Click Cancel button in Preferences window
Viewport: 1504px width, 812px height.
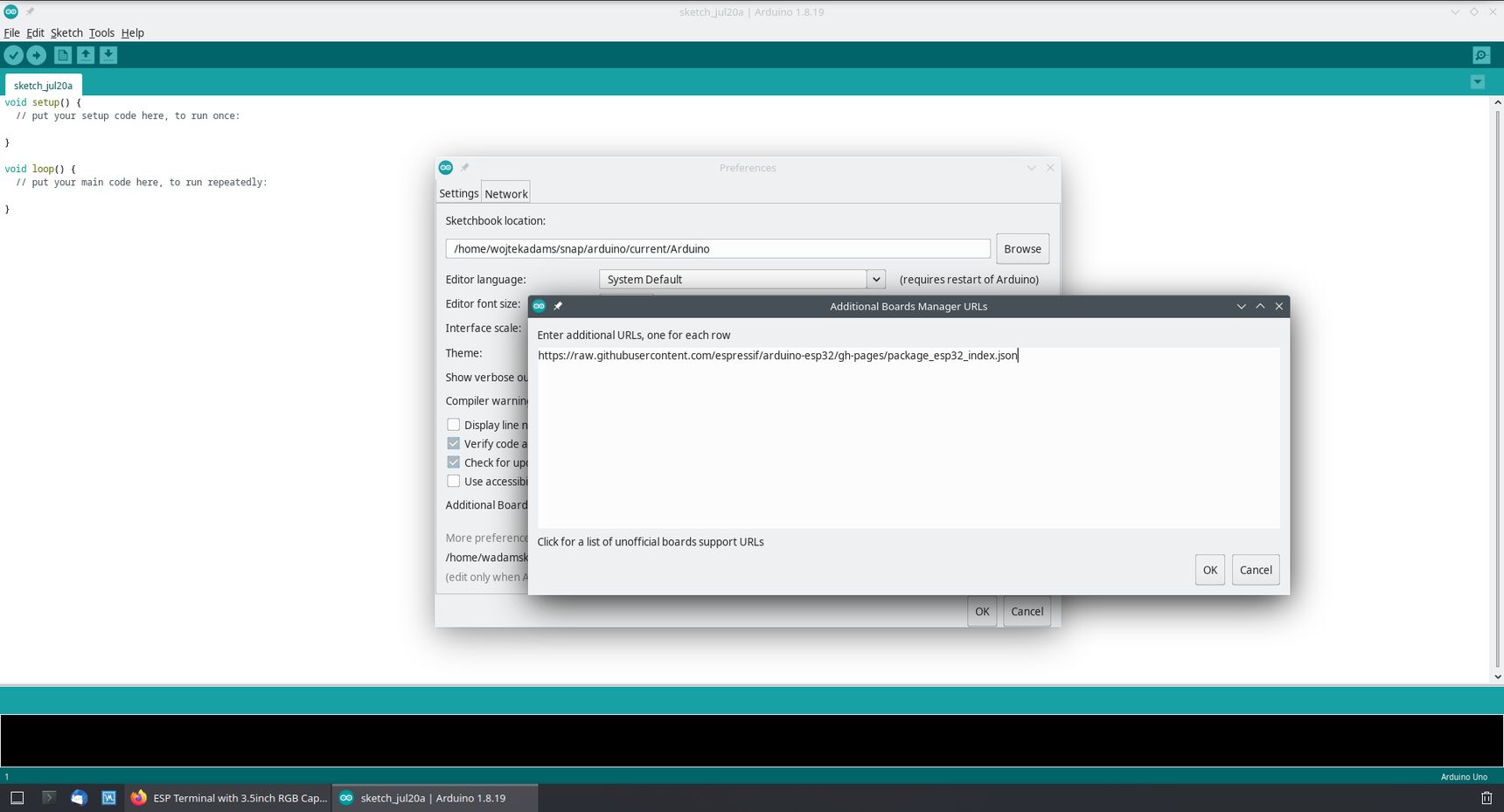(1027, 612)
